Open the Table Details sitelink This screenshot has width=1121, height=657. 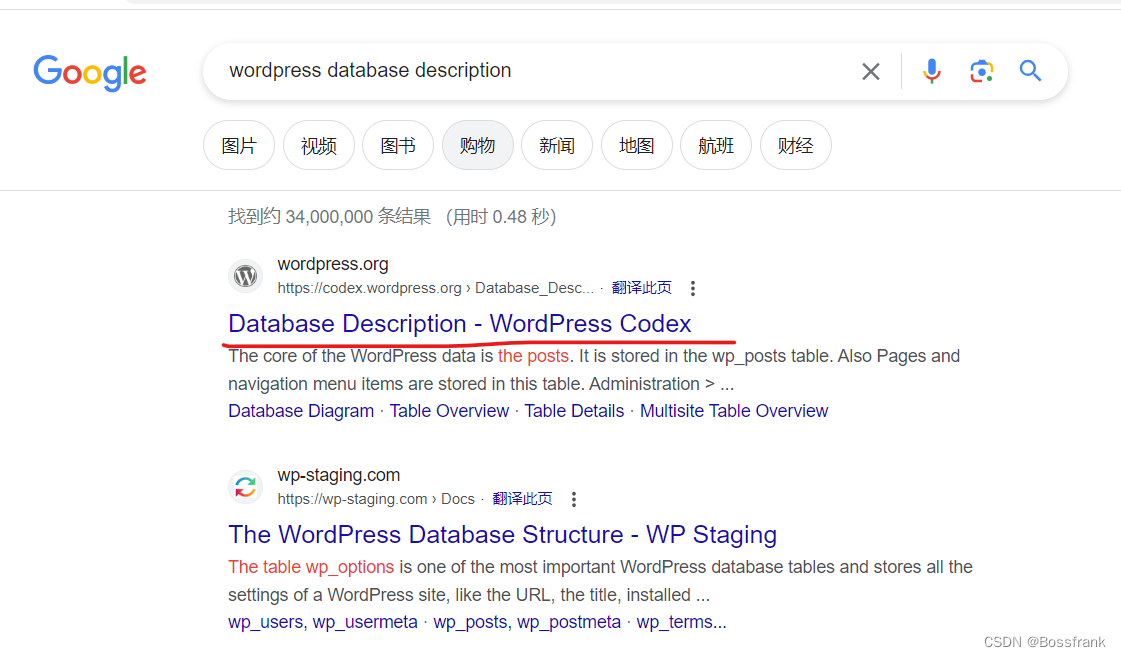pos(574,411)
